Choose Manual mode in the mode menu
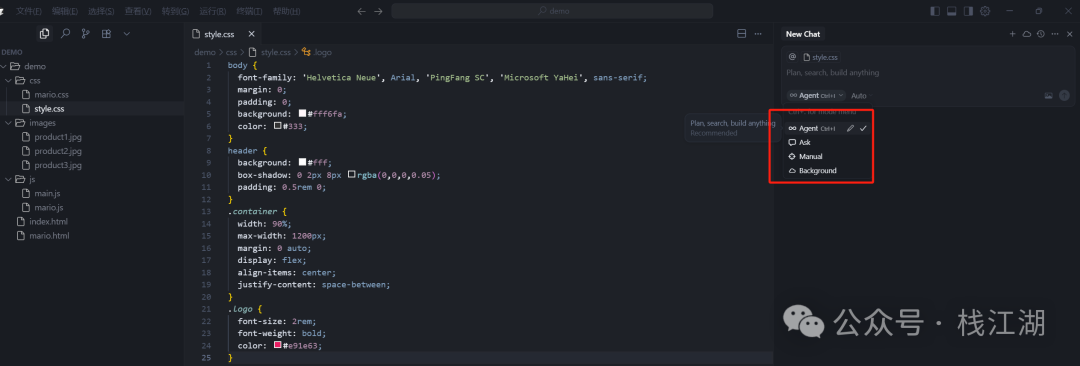Viewport: 1080px width, 366px height. click(827, 156)
